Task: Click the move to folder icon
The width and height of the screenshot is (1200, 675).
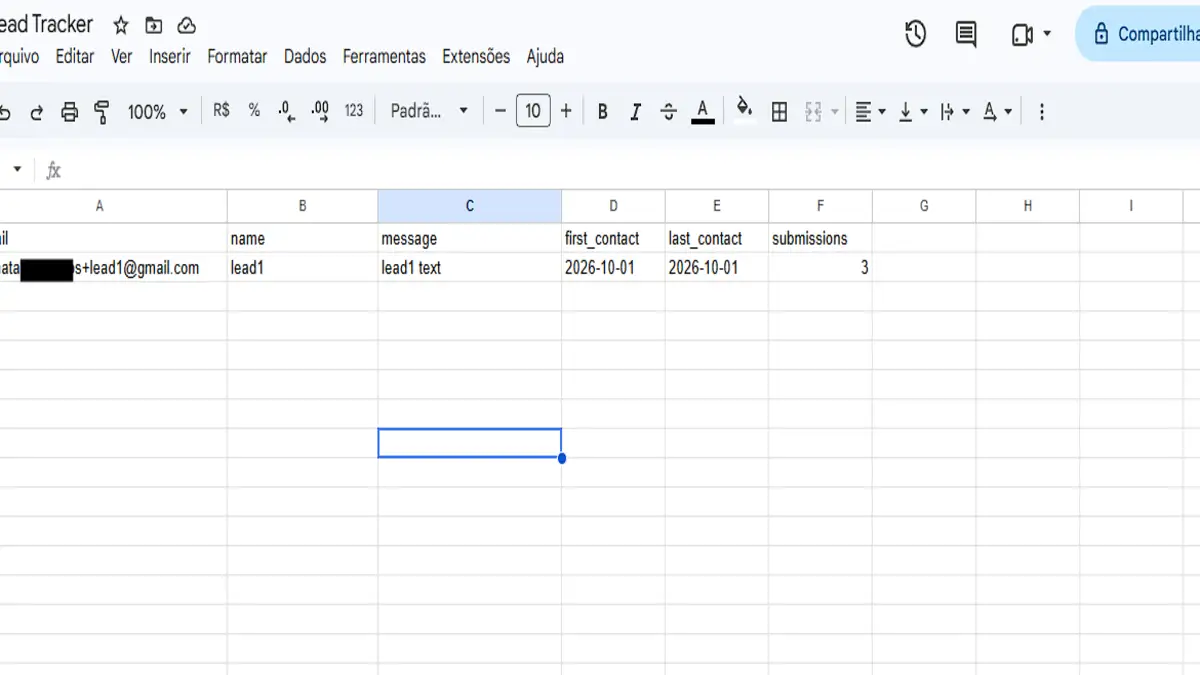Action: coord(153,26)
